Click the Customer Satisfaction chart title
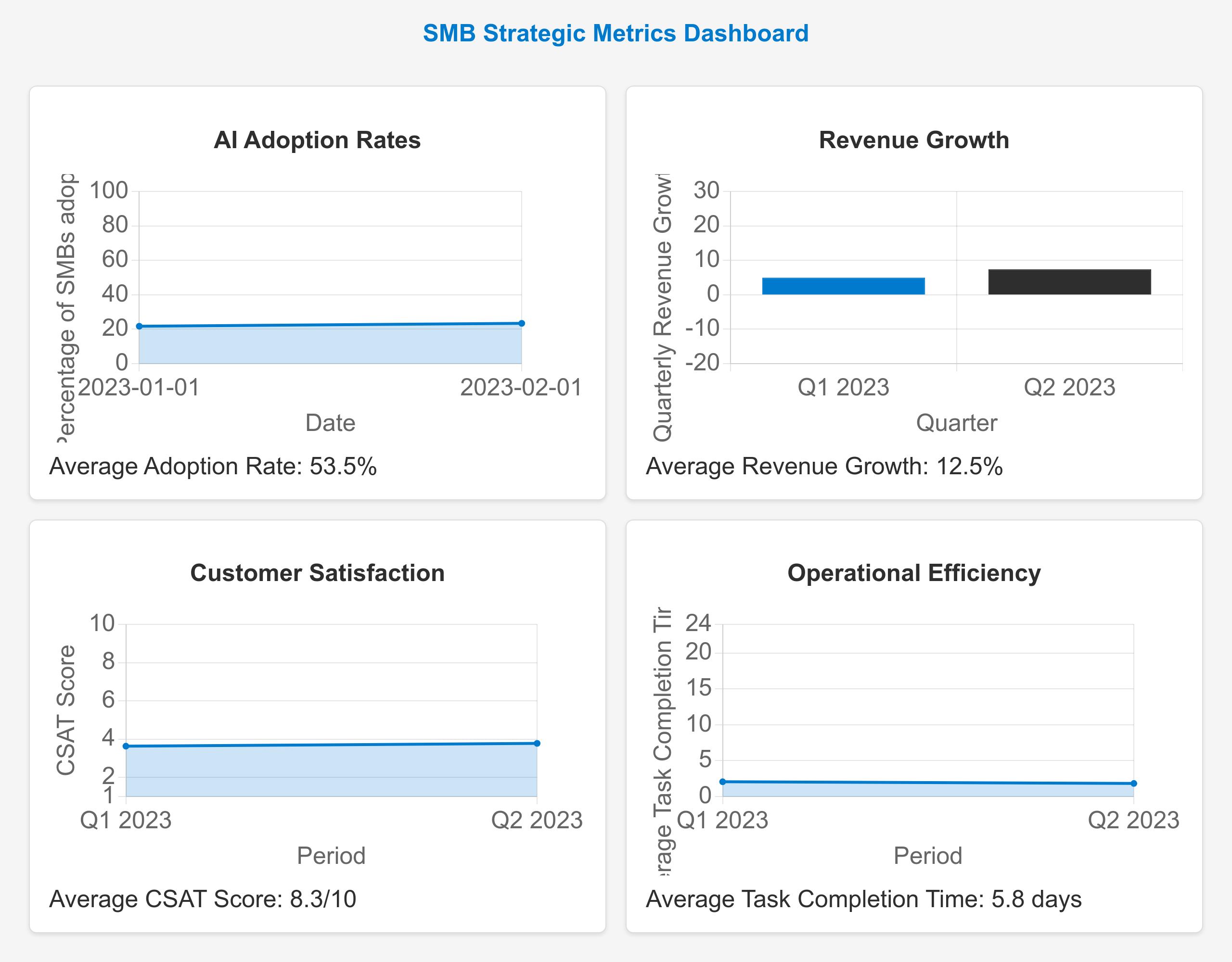The height and width of the screenshot is (962, 1232). pos(317,573)
